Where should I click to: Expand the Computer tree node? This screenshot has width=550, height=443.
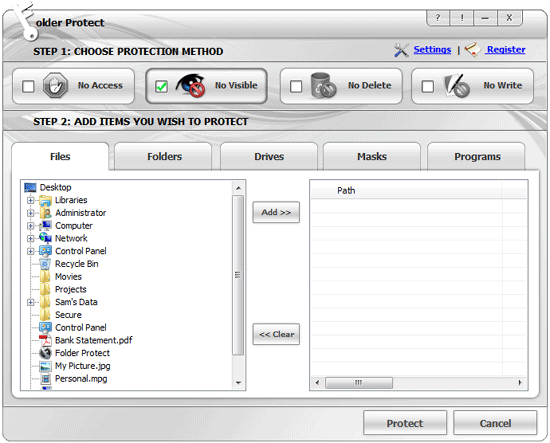pyautogui.click(x=31, y=226)
